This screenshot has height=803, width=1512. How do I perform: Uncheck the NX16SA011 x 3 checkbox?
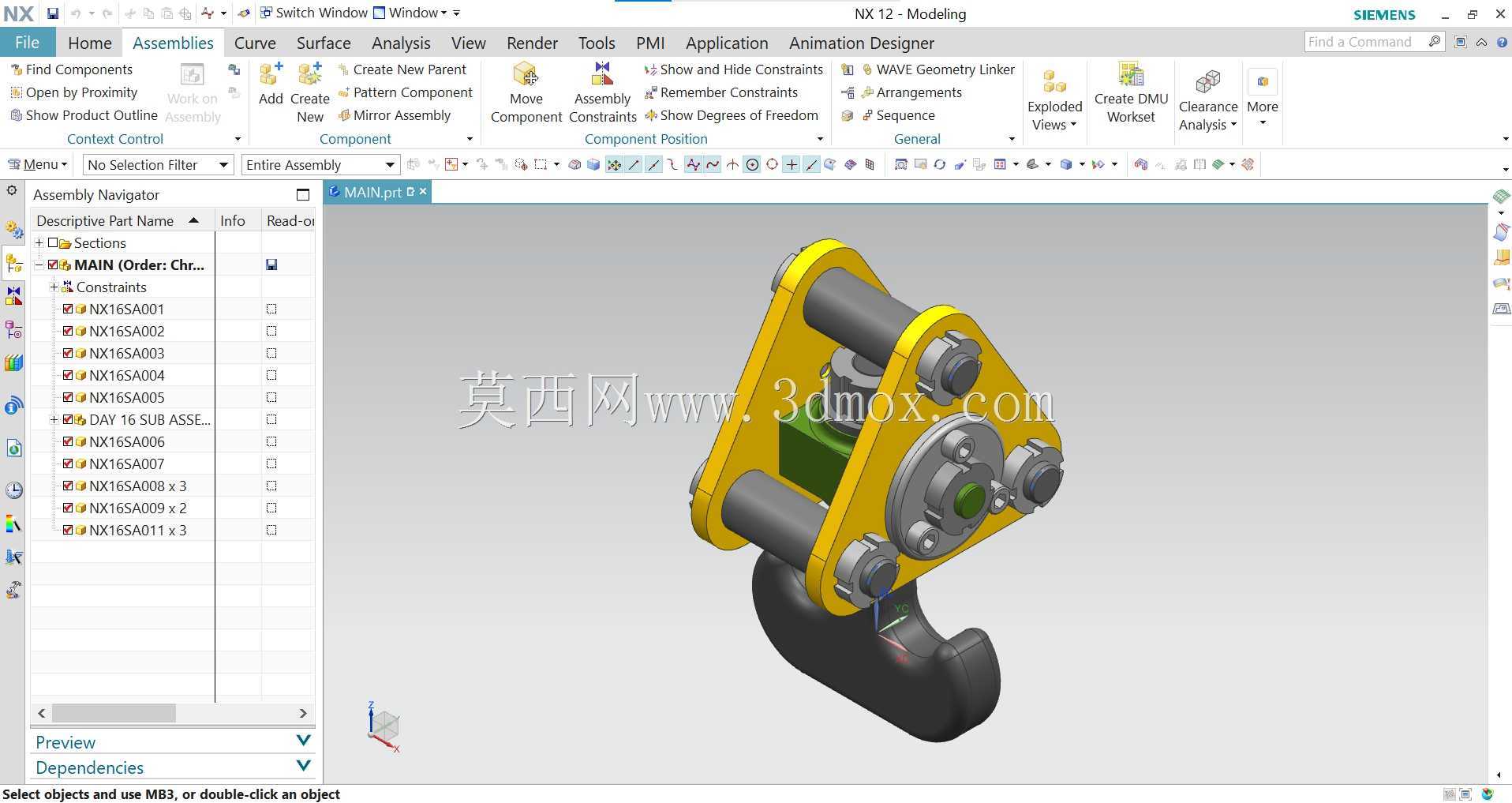coord(68,530)
